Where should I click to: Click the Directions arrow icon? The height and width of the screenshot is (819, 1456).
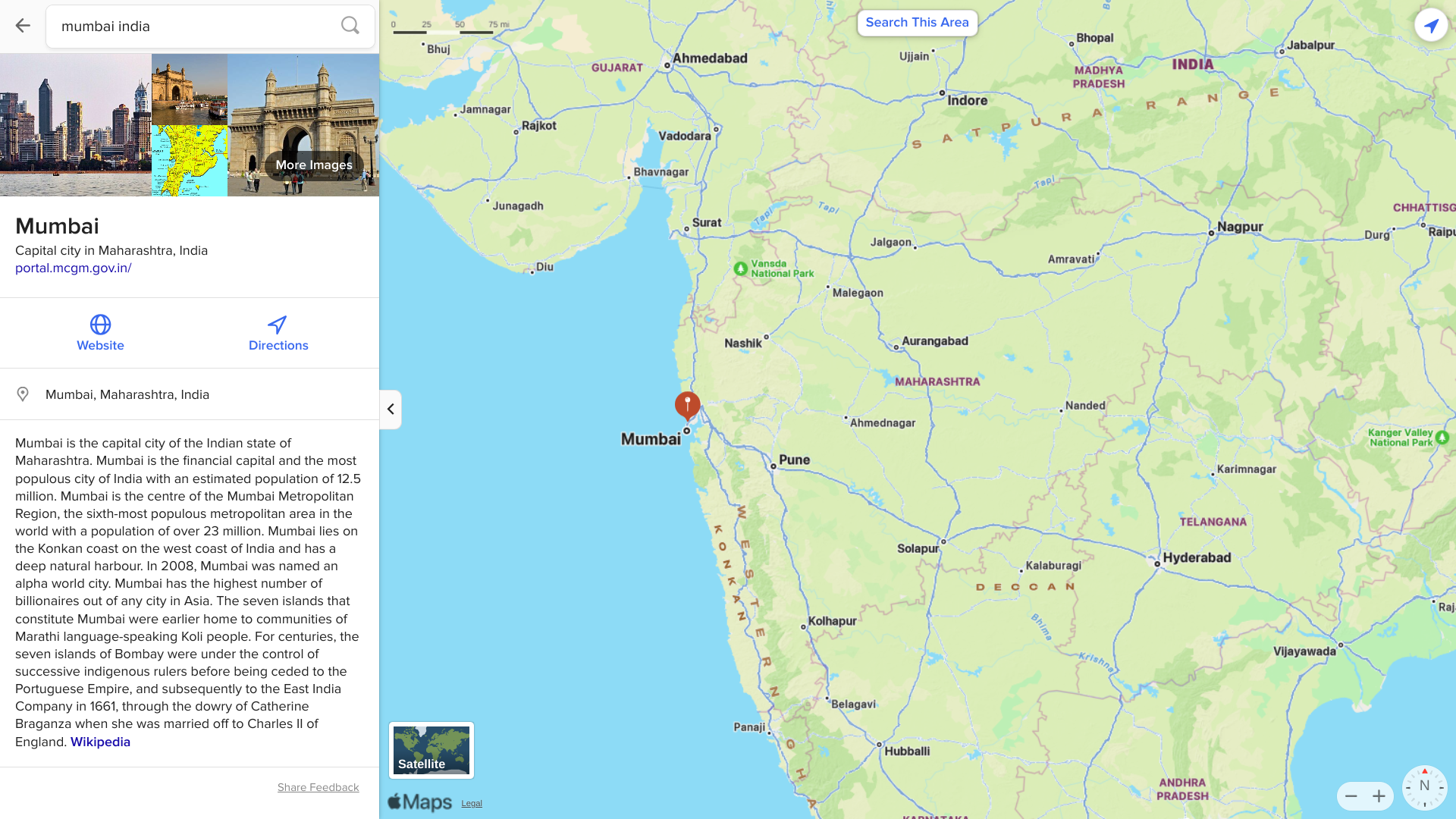(278, 325)
